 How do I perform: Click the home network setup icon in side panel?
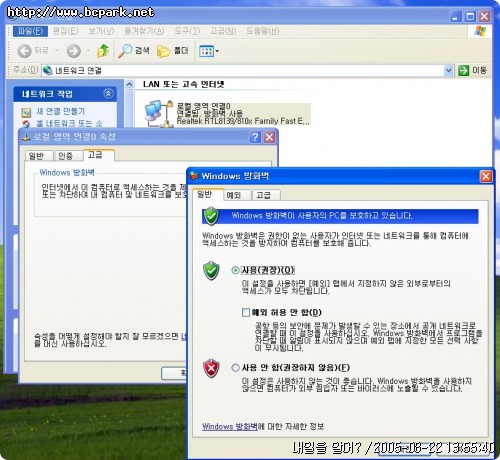pos(26,124)
